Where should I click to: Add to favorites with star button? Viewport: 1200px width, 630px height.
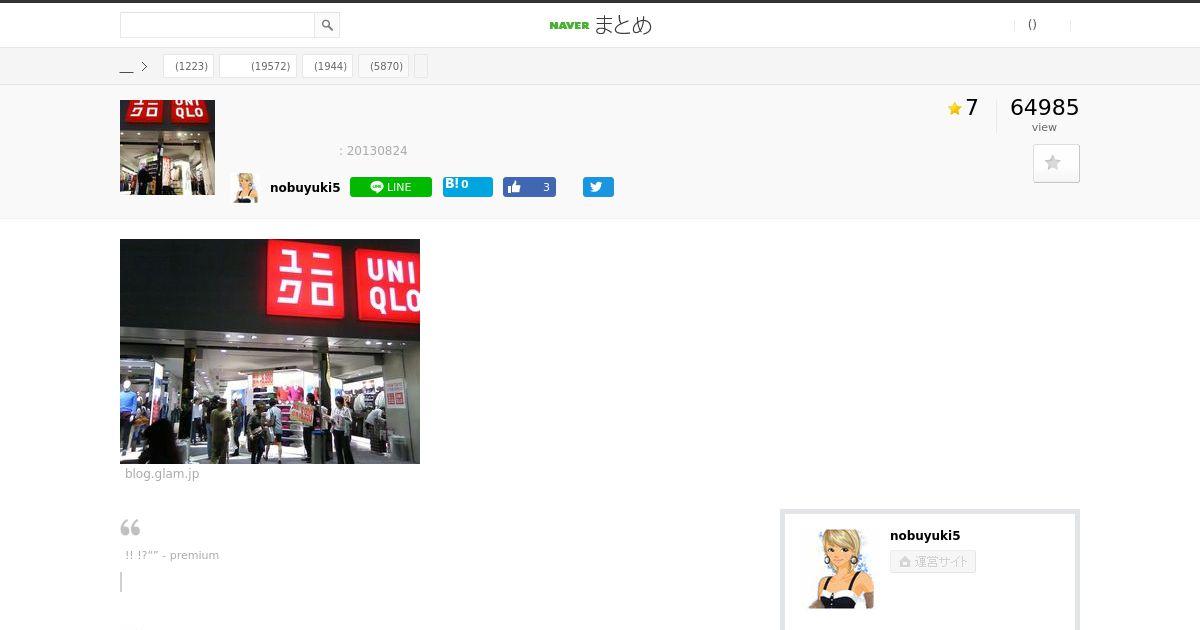1056,163
